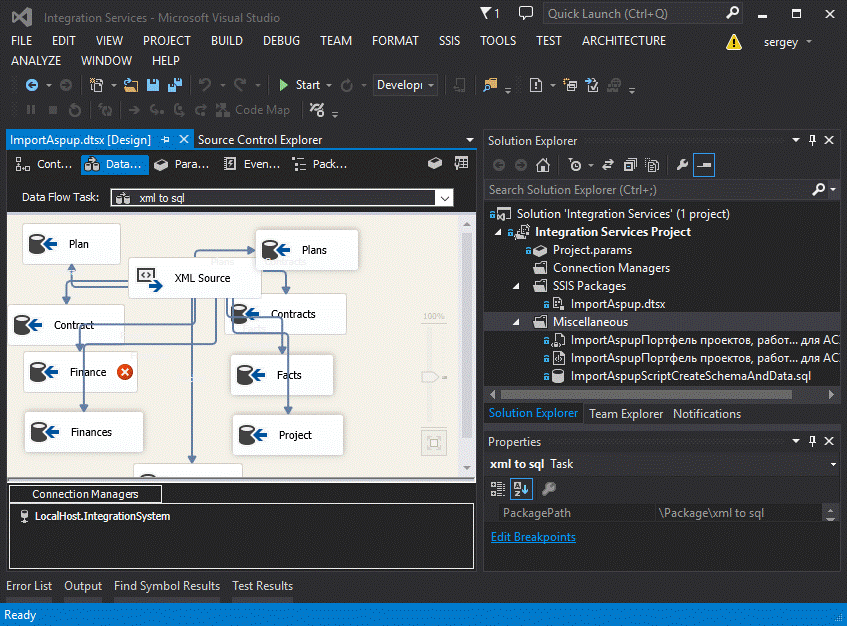847x626 pixels.
Task: Click the Search Solution Explorer field
Action: 648,190
